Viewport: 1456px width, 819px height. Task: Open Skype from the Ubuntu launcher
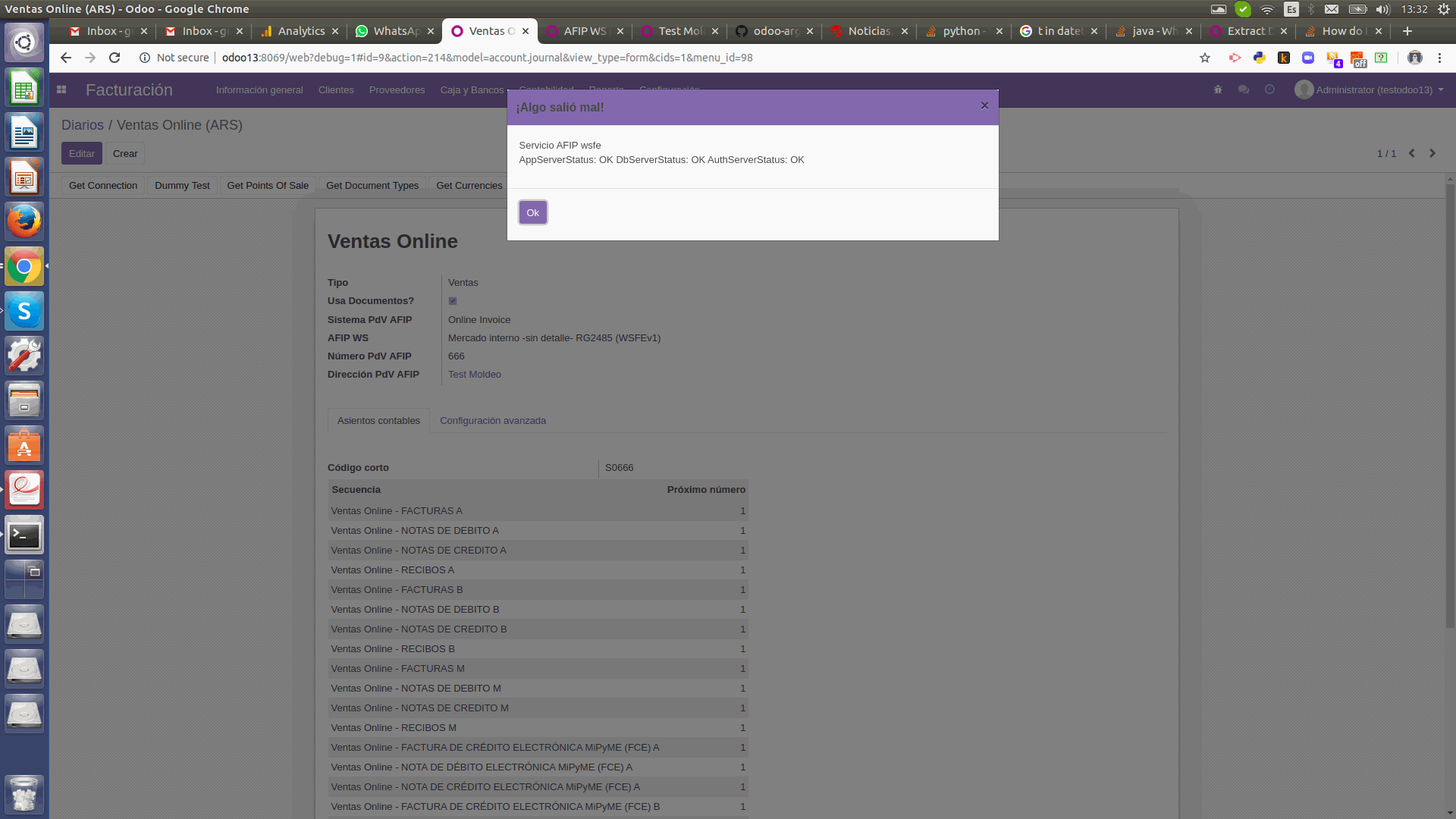coord(24,311)
